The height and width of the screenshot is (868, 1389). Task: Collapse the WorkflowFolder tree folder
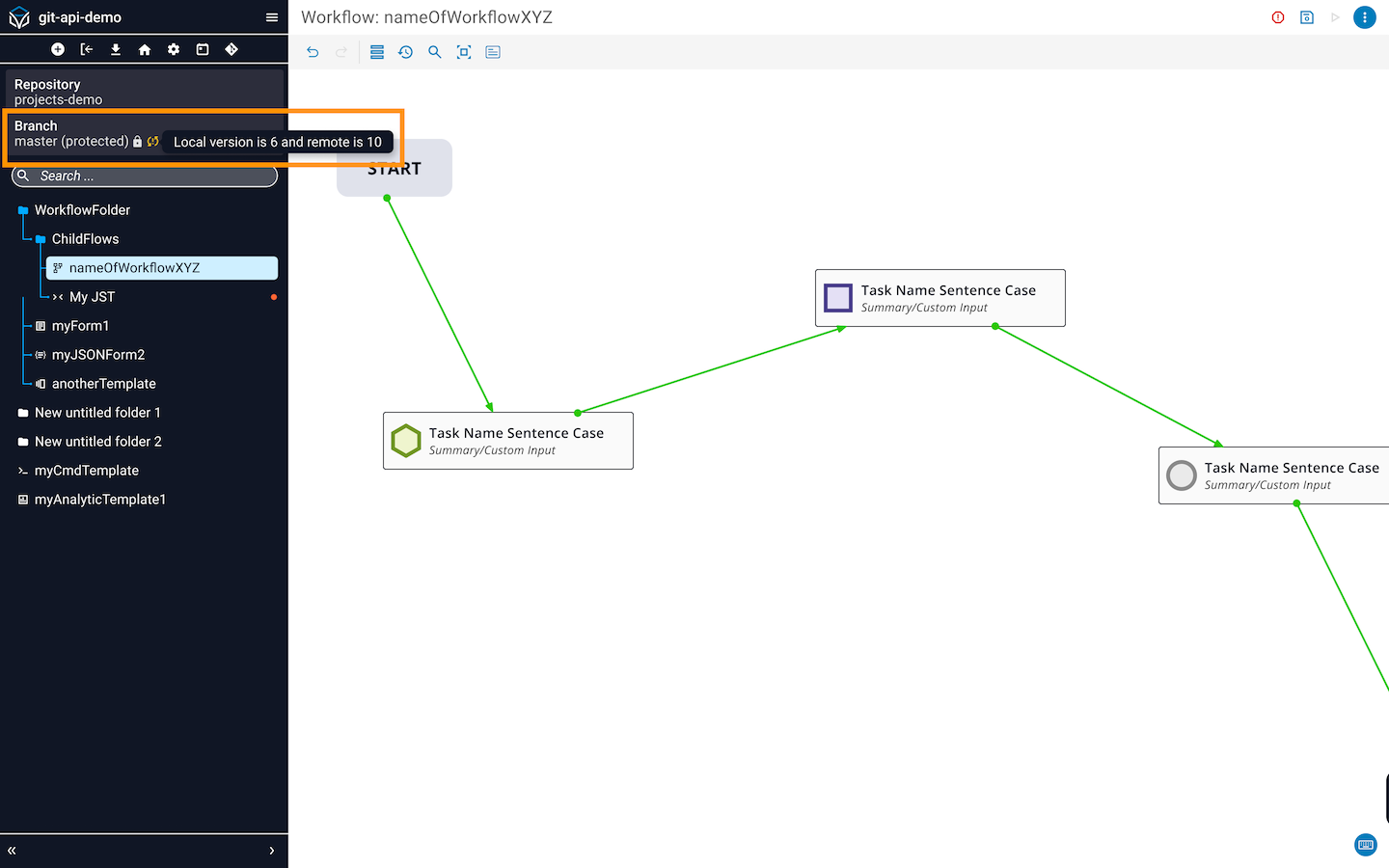coord(23,210)
